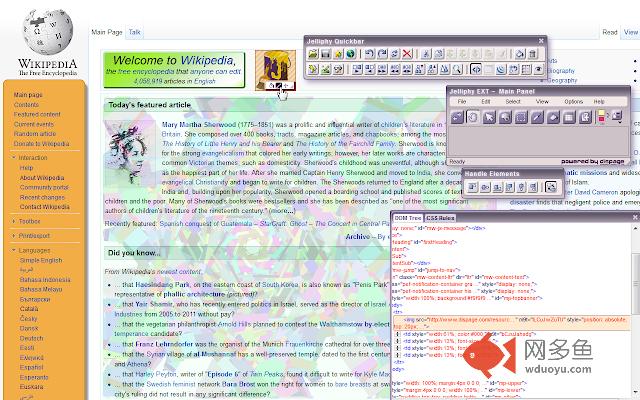Viewport: 640px width, 400px height.
Task: Switch to the DOM Tree tab
Action: click(x=407, y=218)
